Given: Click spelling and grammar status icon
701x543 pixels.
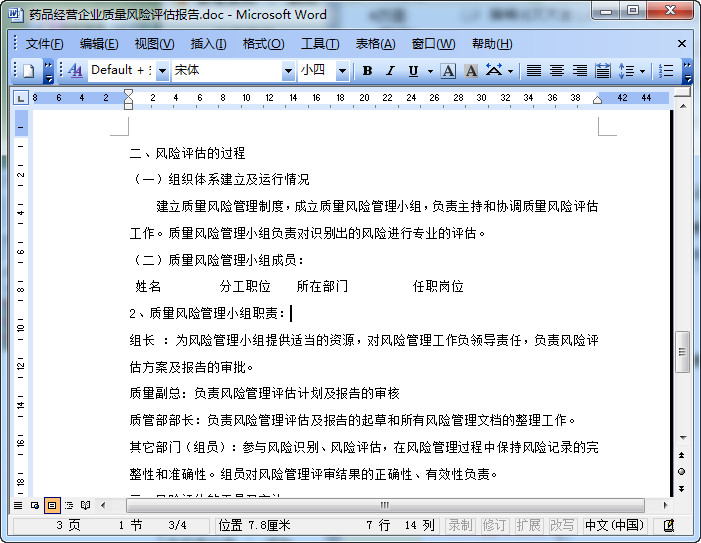Looking at the screenshot, I should pos(669,526).
